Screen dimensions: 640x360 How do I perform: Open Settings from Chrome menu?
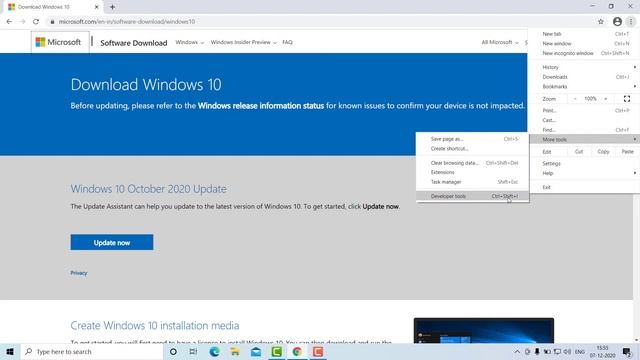click(x=584, y=163)
